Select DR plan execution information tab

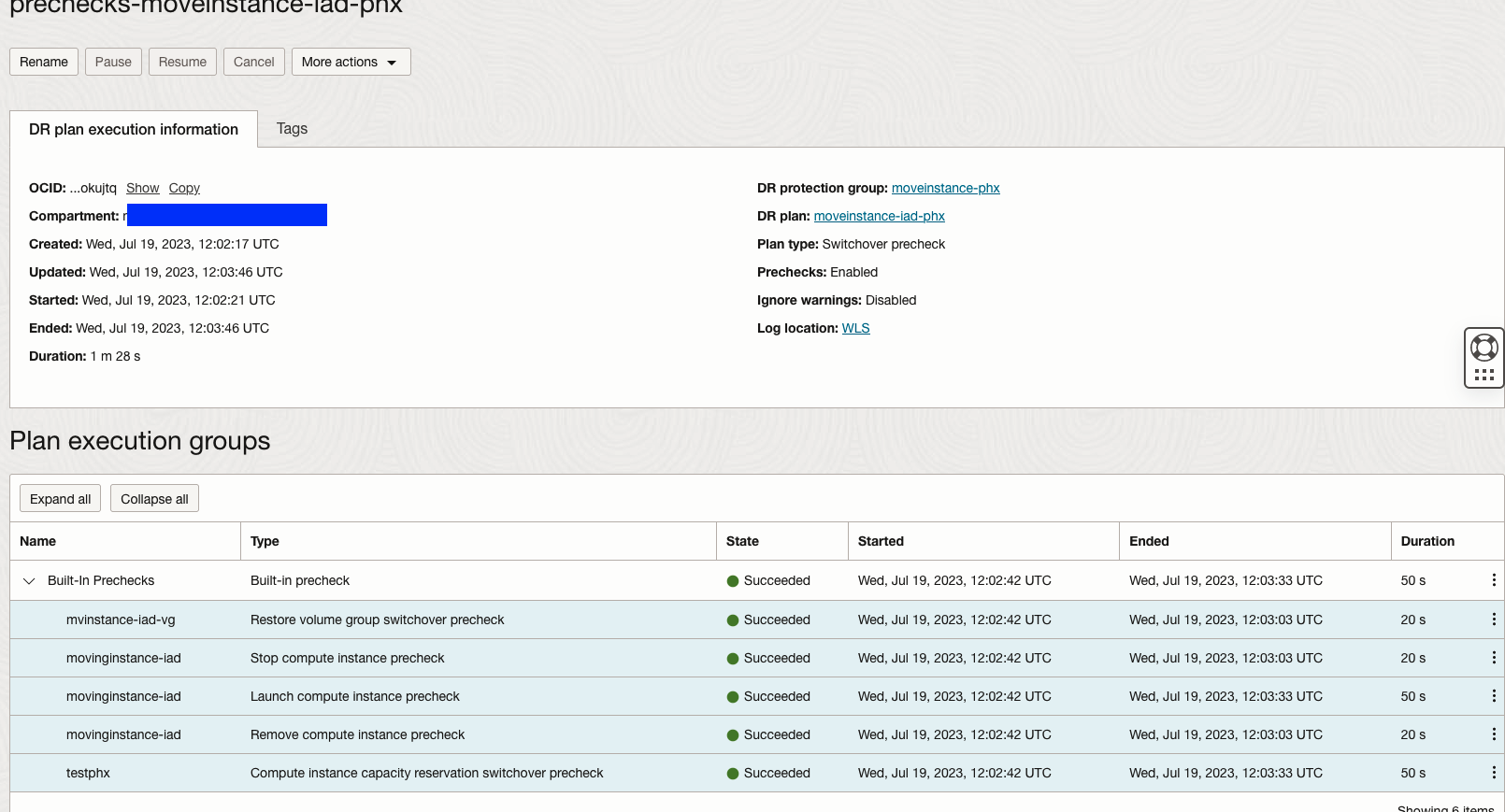click(x=134, y=130)
